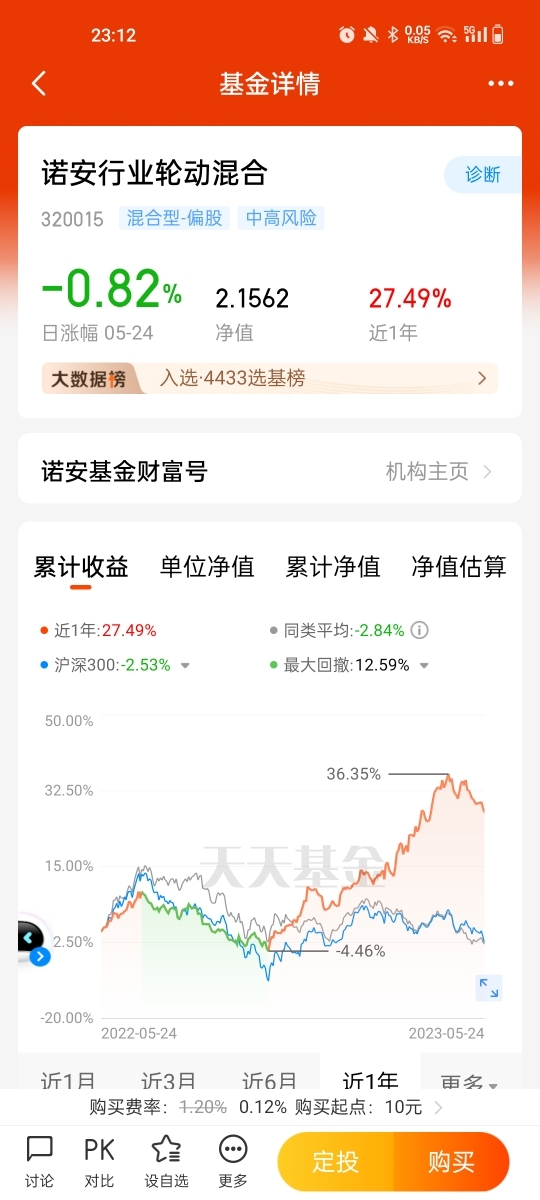
Task: Tap info icon beside 同类平均
Action: pos(420,630)
